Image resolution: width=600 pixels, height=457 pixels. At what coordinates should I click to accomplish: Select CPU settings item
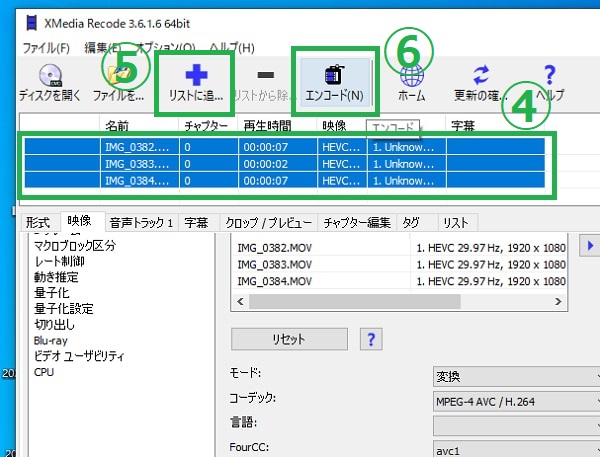coord(44,372)
